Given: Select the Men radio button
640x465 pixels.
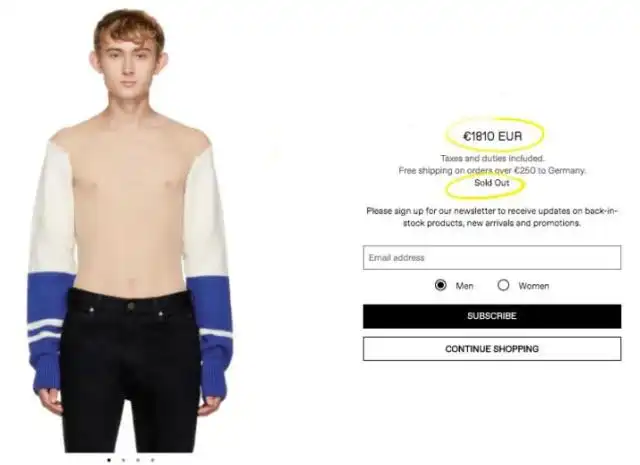Looking at the screenshot, I should pyautogui.click(x=440, y=285).
